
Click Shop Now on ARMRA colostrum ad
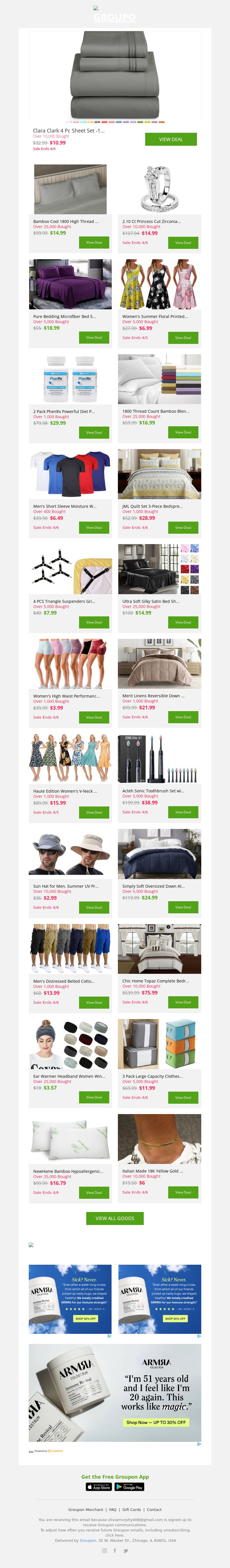coord(157,1423)
